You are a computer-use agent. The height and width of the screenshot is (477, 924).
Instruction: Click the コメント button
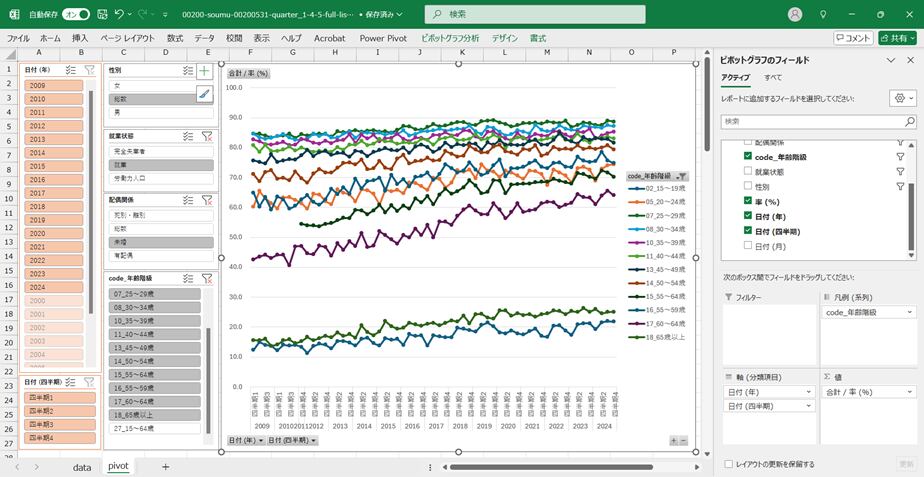(853, 38)
